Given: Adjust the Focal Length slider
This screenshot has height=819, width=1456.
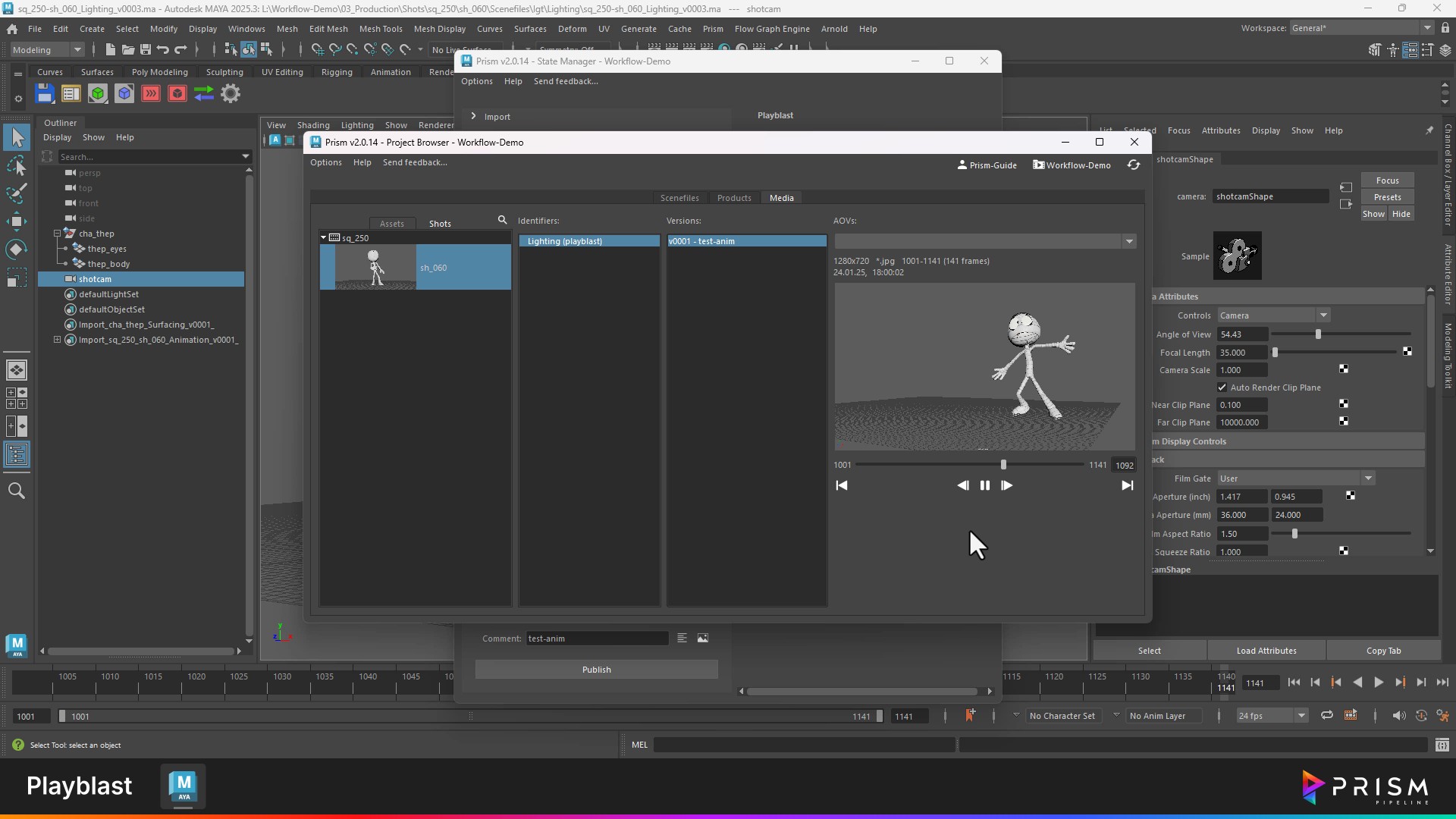Looking at the screenshot, I should (x=1275, y=353).
